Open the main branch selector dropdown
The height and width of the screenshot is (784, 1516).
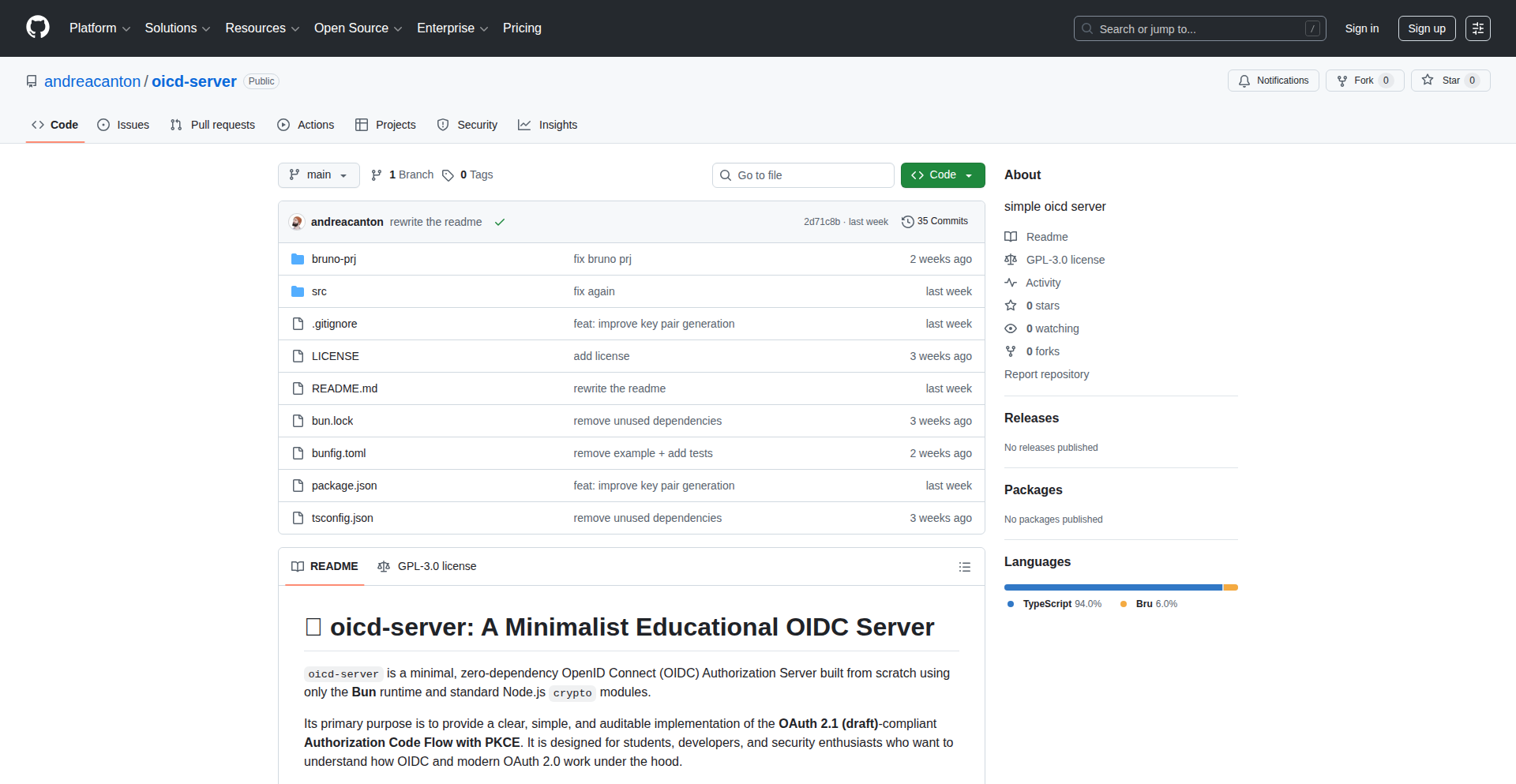pyautogui.click(x=318, y=175)
